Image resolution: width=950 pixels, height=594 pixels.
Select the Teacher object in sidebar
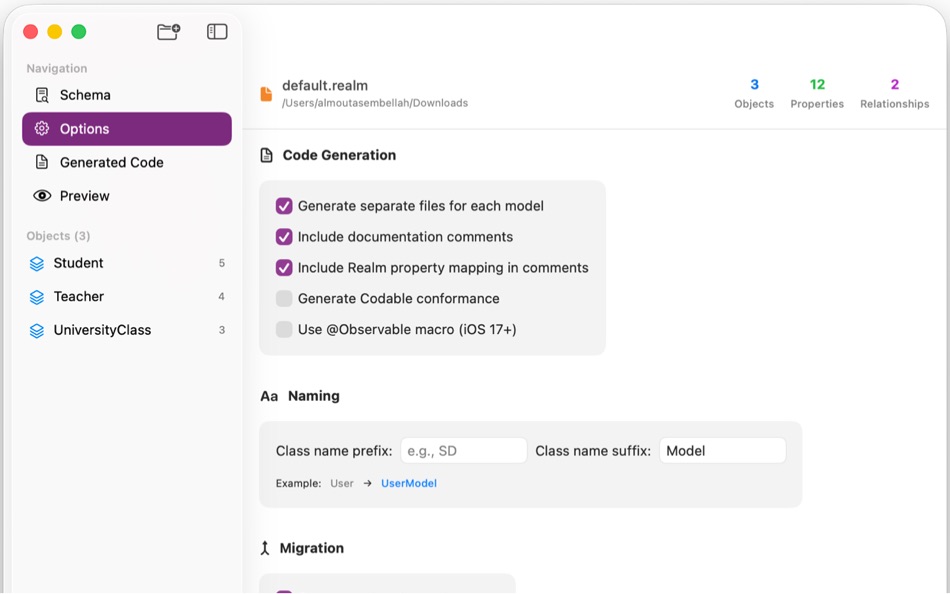[80, 296]
